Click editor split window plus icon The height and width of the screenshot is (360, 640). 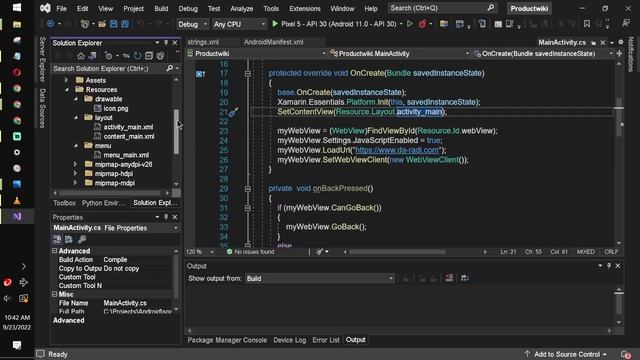619,53
